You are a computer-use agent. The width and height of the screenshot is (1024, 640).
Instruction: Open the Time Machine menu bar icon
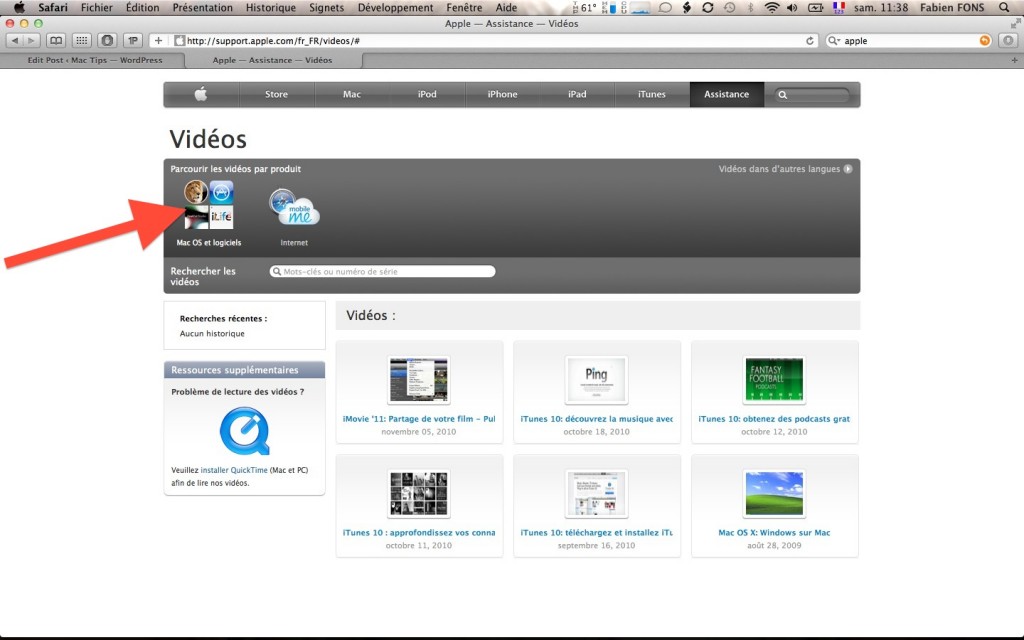729,8
